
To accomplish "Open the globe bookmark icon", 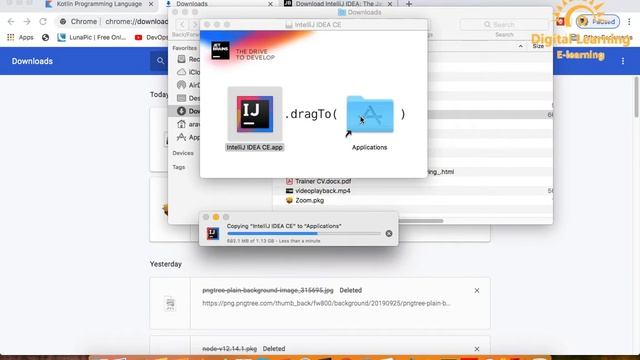I will click(x=45, y=37).
